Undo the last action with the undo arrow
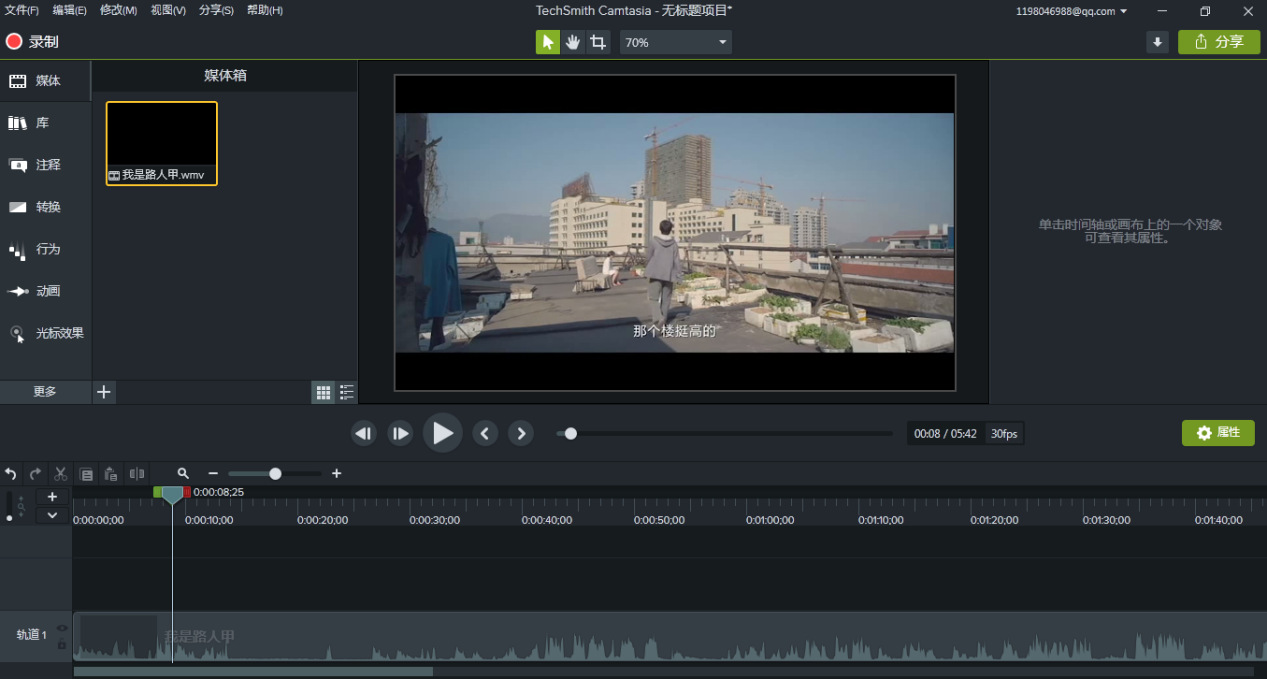The width and height of the screenshot is (1267, 679). coord(11,474)
